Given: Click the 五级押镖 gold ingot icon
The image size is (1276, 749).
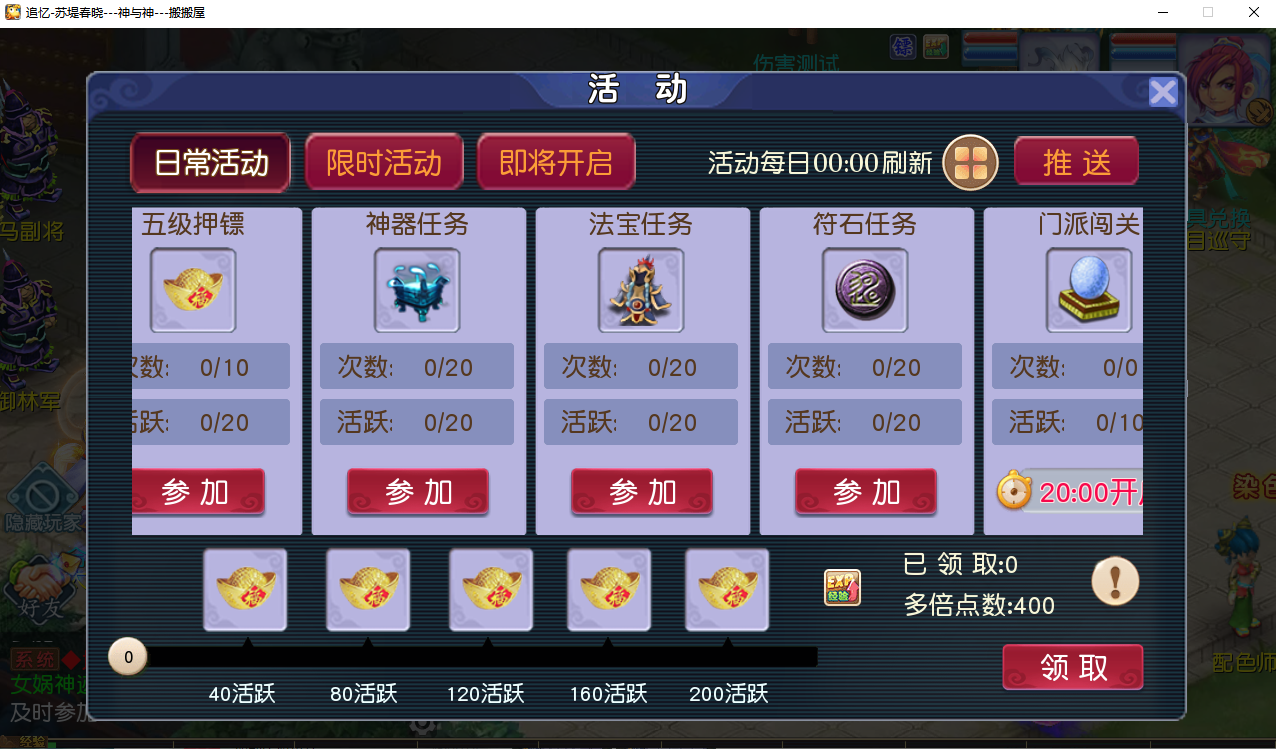Looking at the screenshot, I should (193, 290).
